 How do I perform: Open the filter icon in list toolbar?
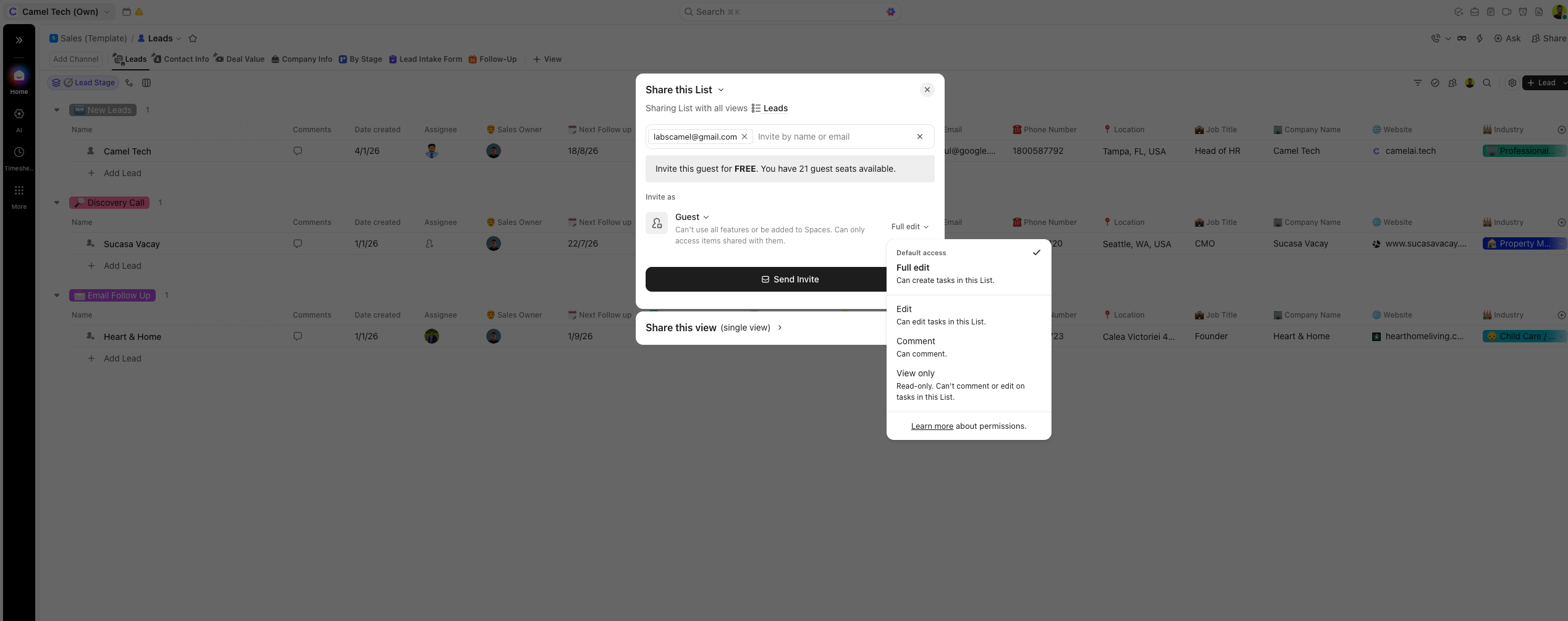(1418, 83)
